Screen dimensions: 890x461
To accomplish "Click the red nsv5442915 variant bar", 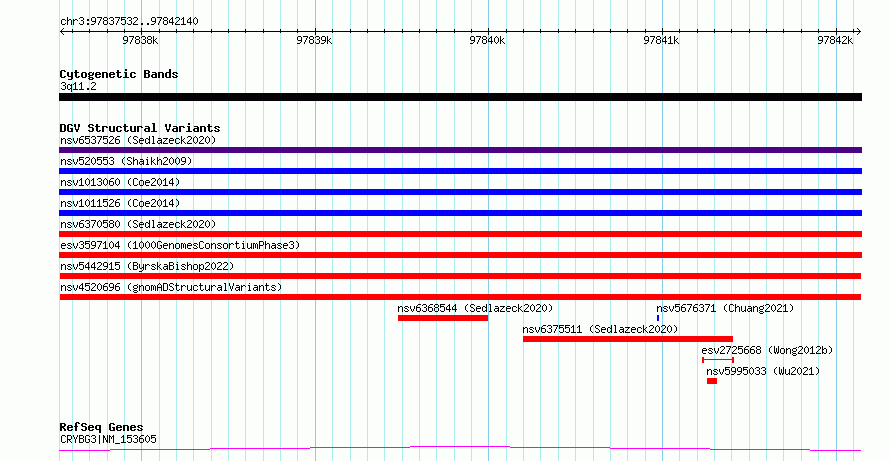I will click(460, 276).
